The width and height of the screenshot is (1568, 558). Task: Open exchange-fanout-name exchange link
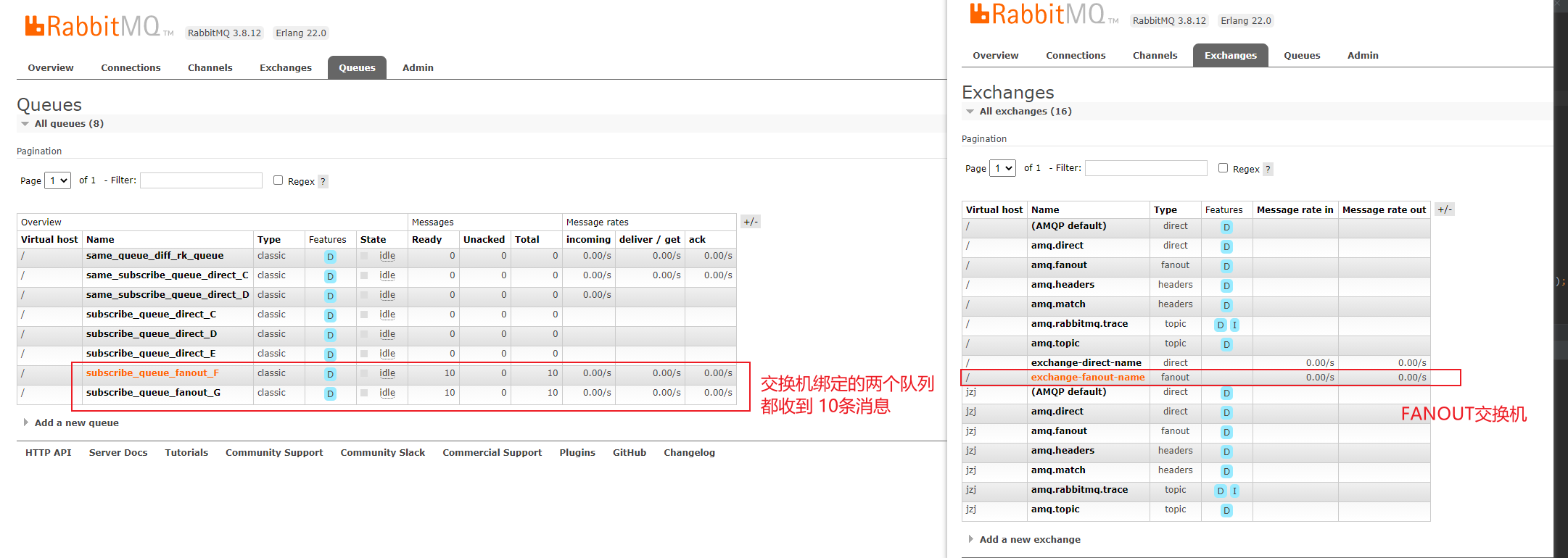pyautogui.click(x=1088, y=378)
